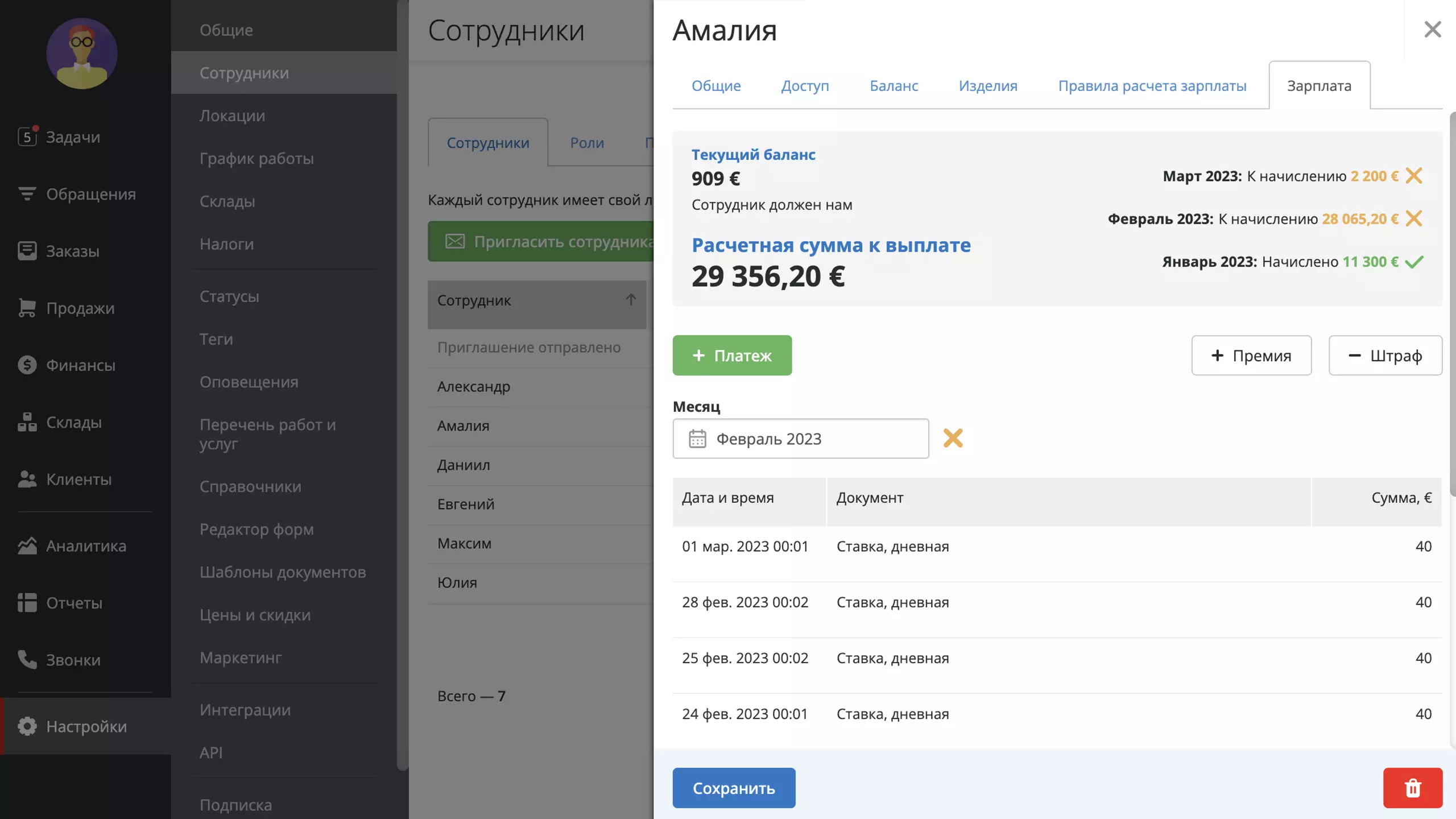Open the Сотрудники tab in background page
Screen dimensions: 1456x819
point(488,142)
